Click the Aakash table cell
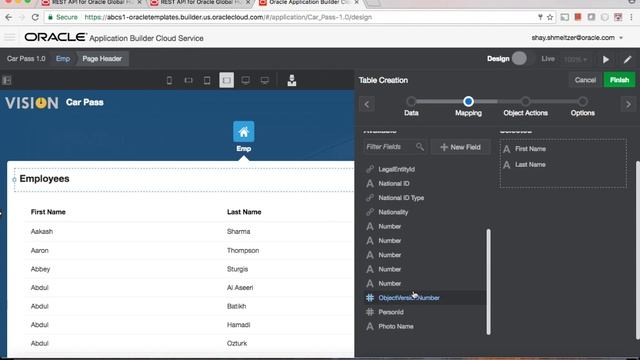The height and width of the screenshot is (360, 640). coord(42,231)
